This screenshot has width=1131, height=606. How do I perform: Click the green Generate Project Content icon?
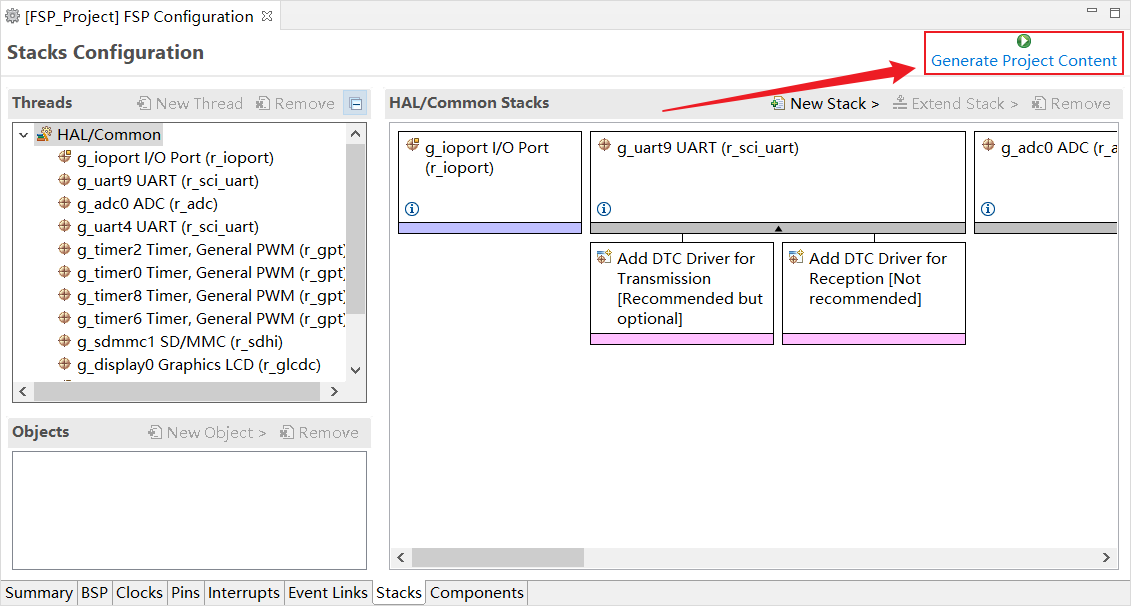[x=1023, y=41]
